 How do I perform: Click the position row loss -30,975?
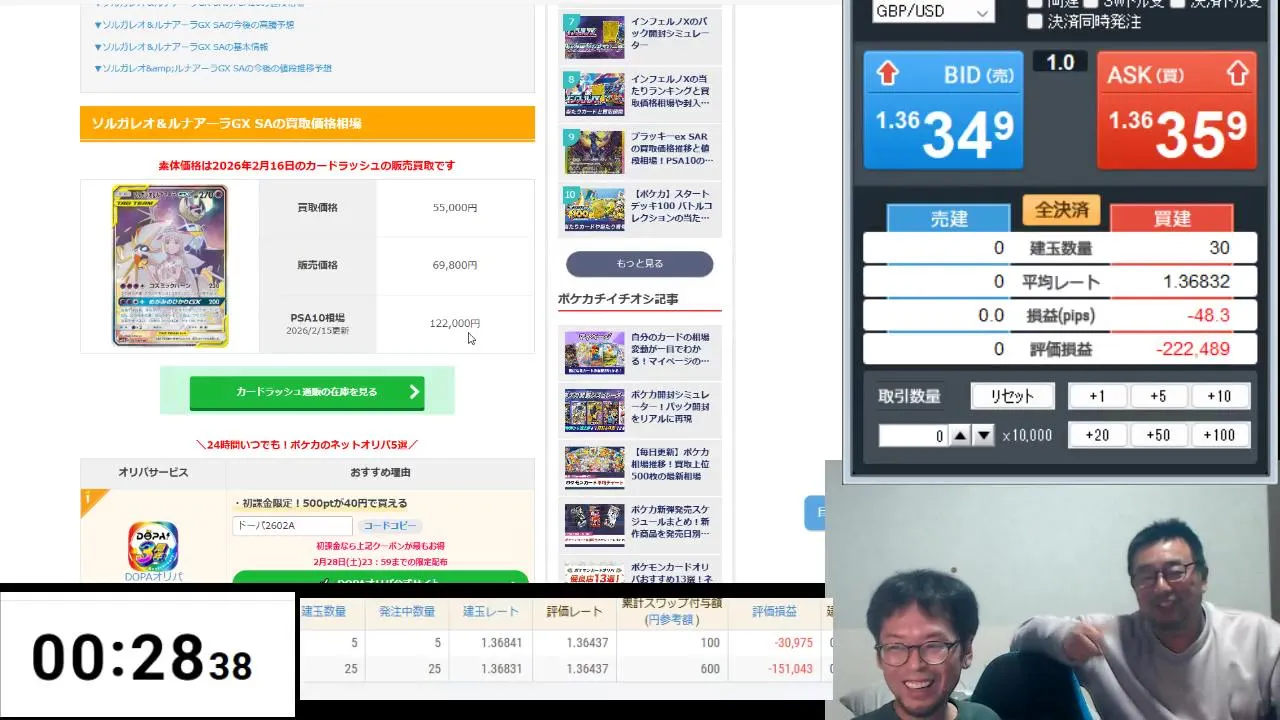coord(794,643)
